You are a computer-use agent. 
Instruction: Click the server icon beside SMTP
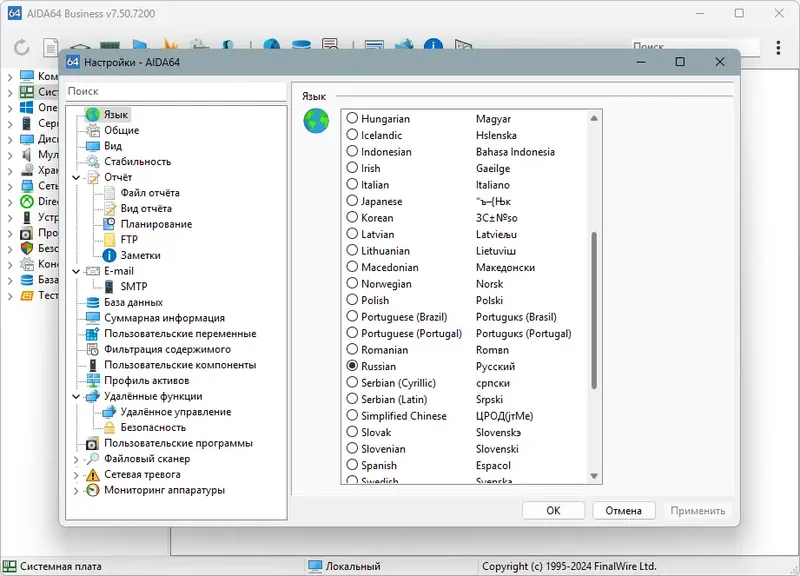click(109, 286)
